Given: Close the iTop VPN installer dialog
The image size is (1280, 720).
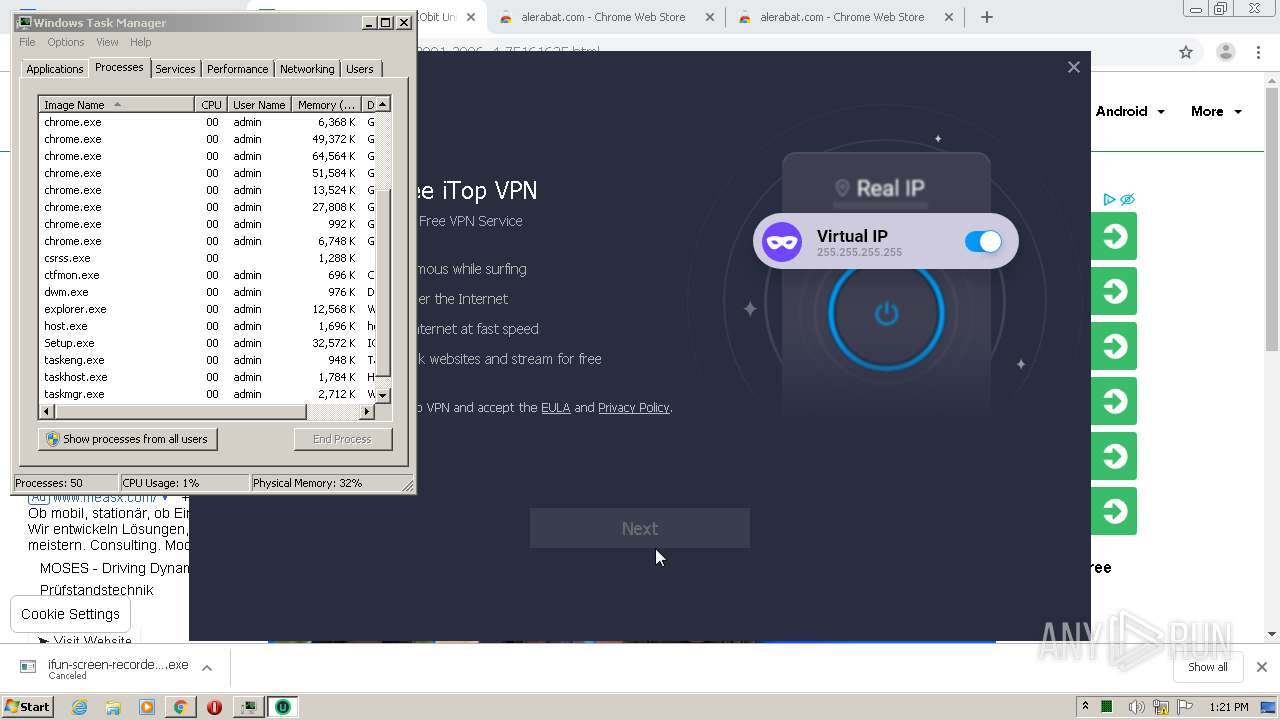Looking at the screenshot, I should point(1073,67).
